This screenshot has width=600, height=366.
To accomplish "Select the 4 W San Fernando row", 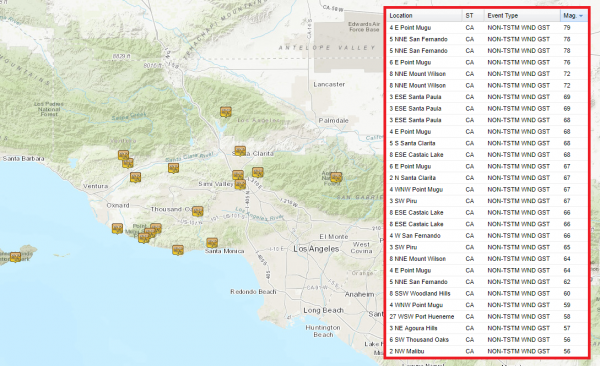I will (x=487, y=236).
